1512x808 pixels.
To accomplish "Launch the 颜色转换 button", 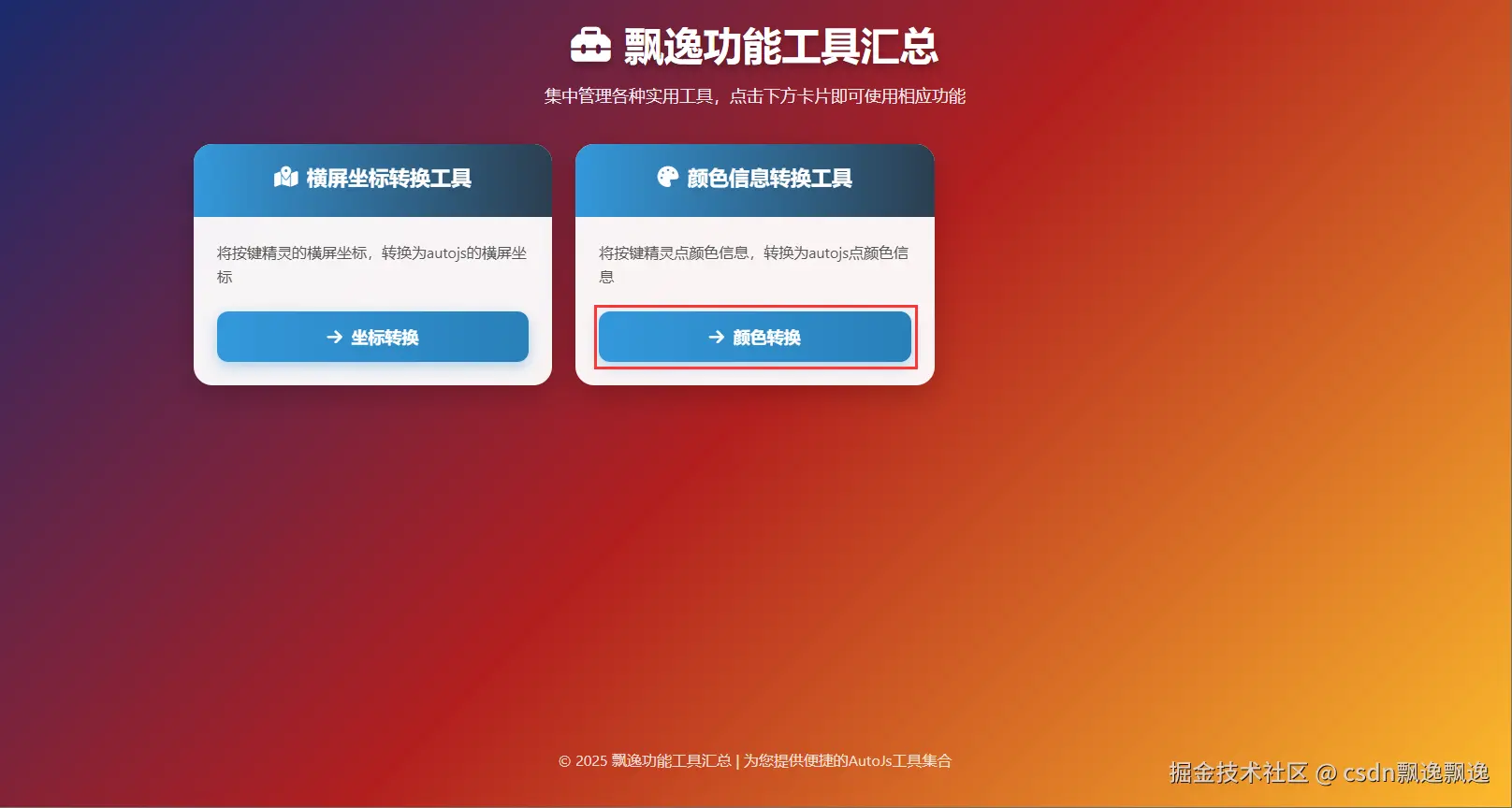I will tap(754, 337).
